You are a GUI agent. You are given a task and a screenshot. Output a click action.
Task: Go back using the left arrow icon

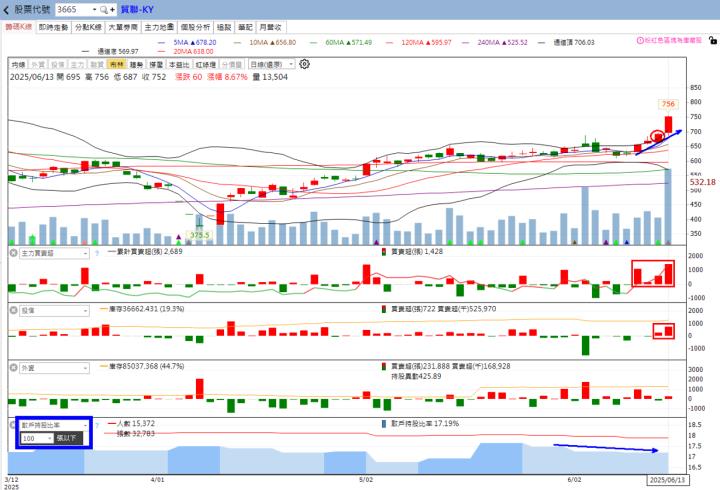coord(6,9)
